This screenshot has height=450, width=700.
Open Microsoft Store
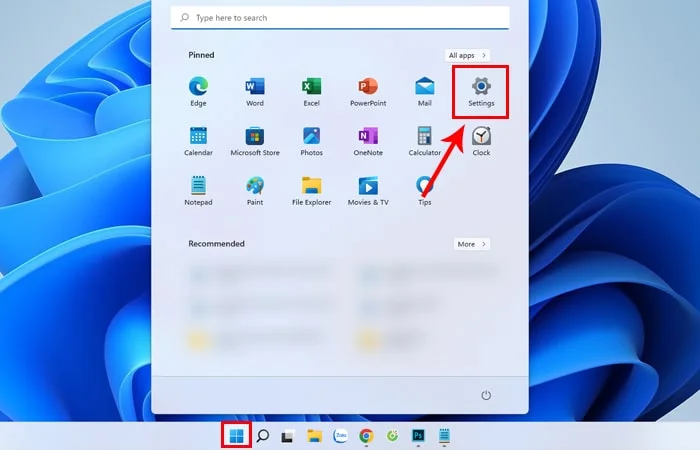255,141
